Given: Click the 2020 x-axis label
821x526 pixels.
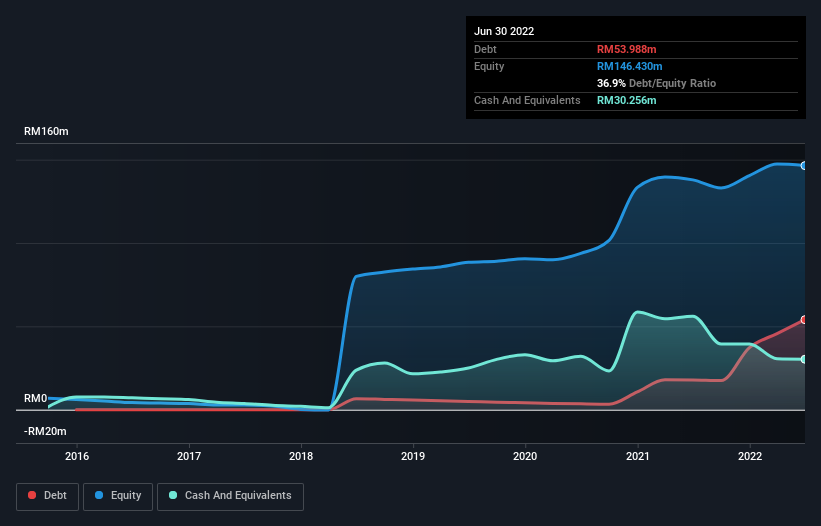Looking at the screenshot, I should (525, 456).
